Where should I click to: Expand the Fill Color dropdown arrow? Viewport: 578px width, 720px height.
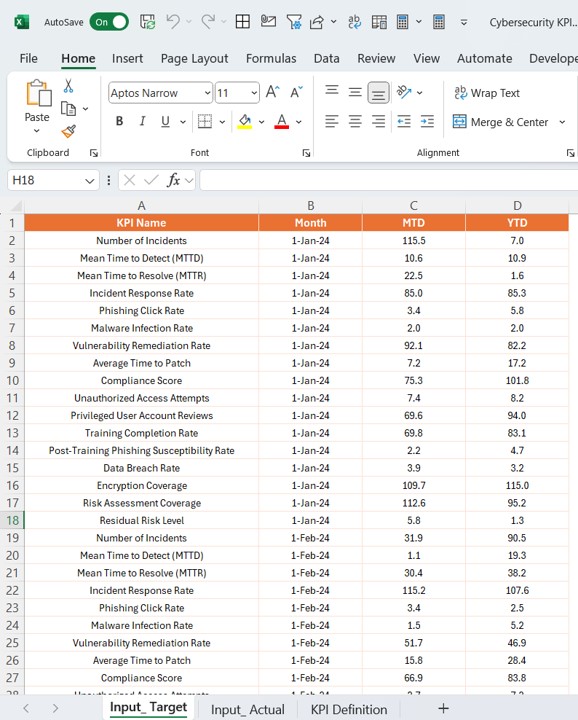pos(261,122)
